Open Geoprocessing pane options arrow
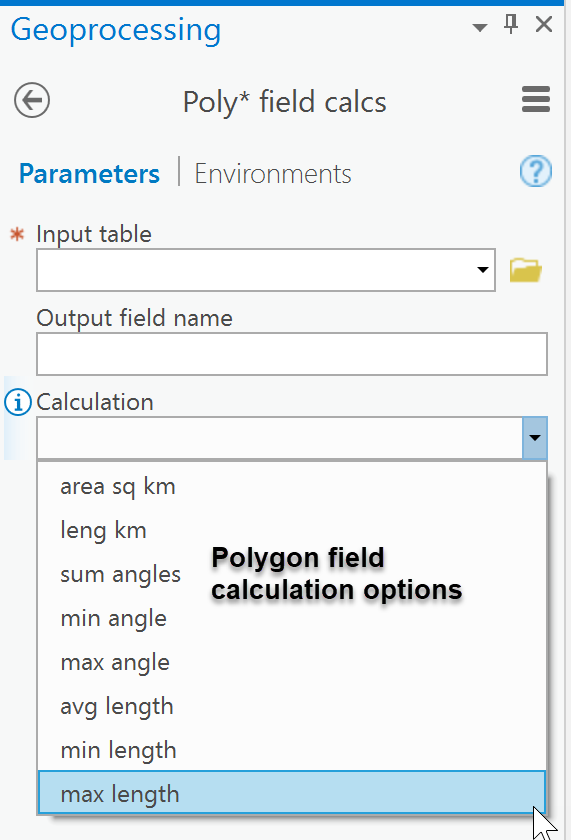Screen dimensions: 571x840 click(479, 27)
